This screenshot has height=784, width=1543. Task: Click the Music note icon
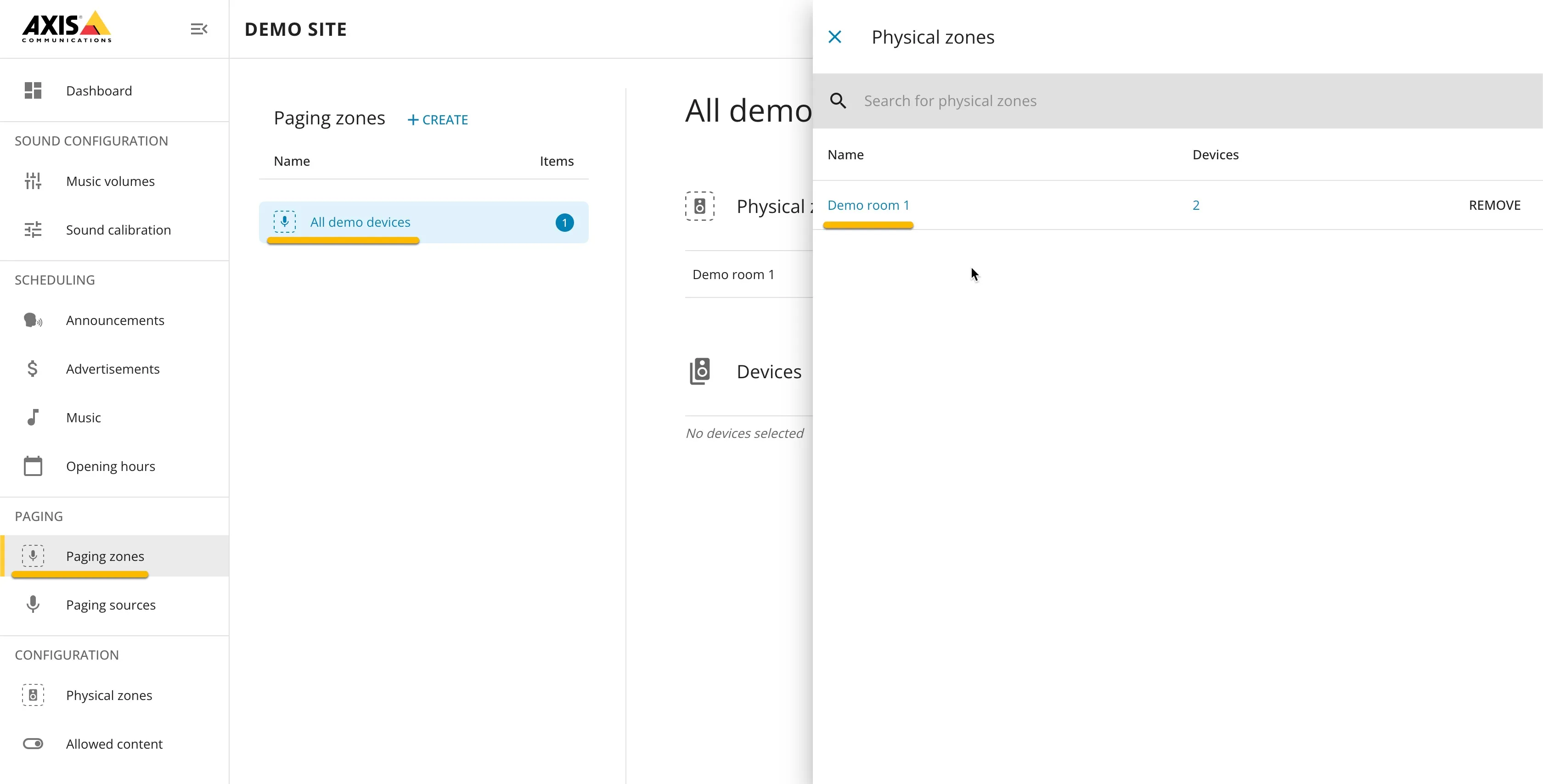[x=33, y=417]
